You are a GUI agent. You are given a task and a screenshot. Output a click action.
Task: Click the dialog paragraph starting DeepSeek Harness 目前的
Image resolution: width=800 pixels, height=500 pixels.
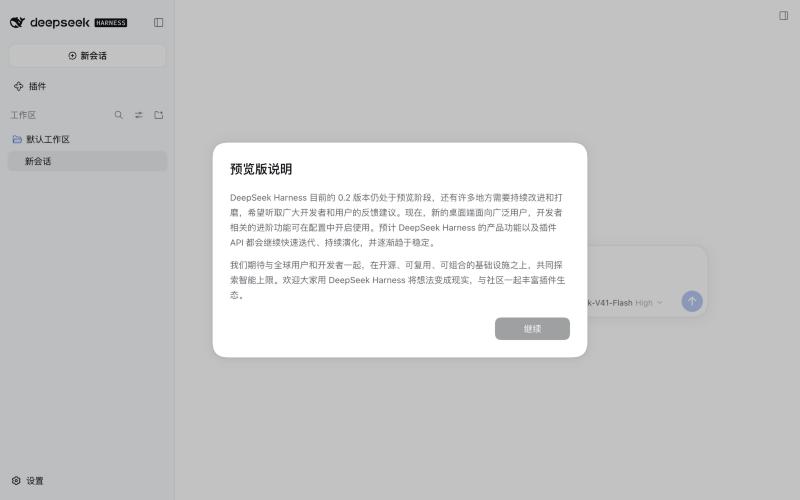[396, 220]
